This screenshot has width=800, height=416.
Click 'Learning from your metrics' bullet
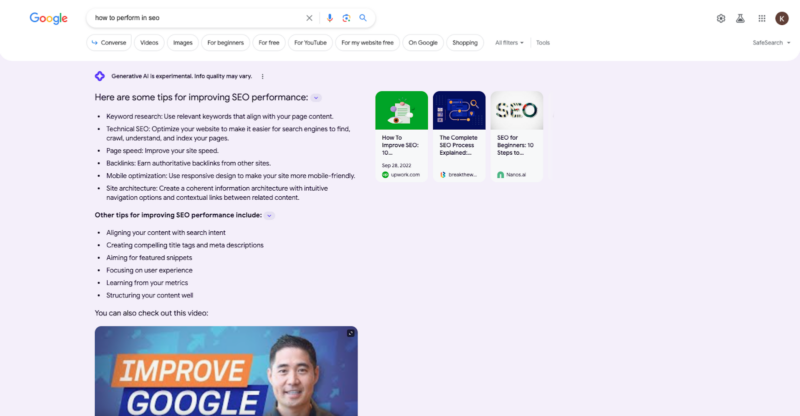tap(147, 283)
